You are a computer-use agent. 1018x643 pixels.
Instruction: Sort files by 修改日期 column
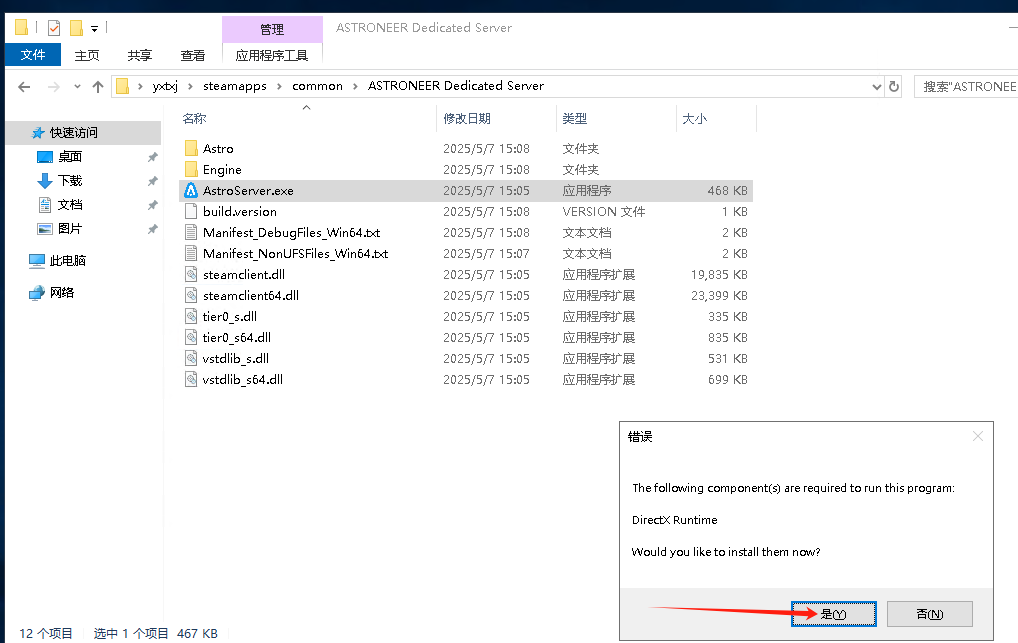(x=467, y=119)
